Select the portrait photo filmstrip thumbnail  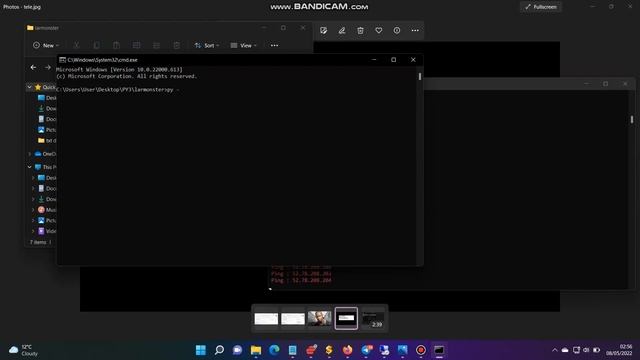click(319, 318)
